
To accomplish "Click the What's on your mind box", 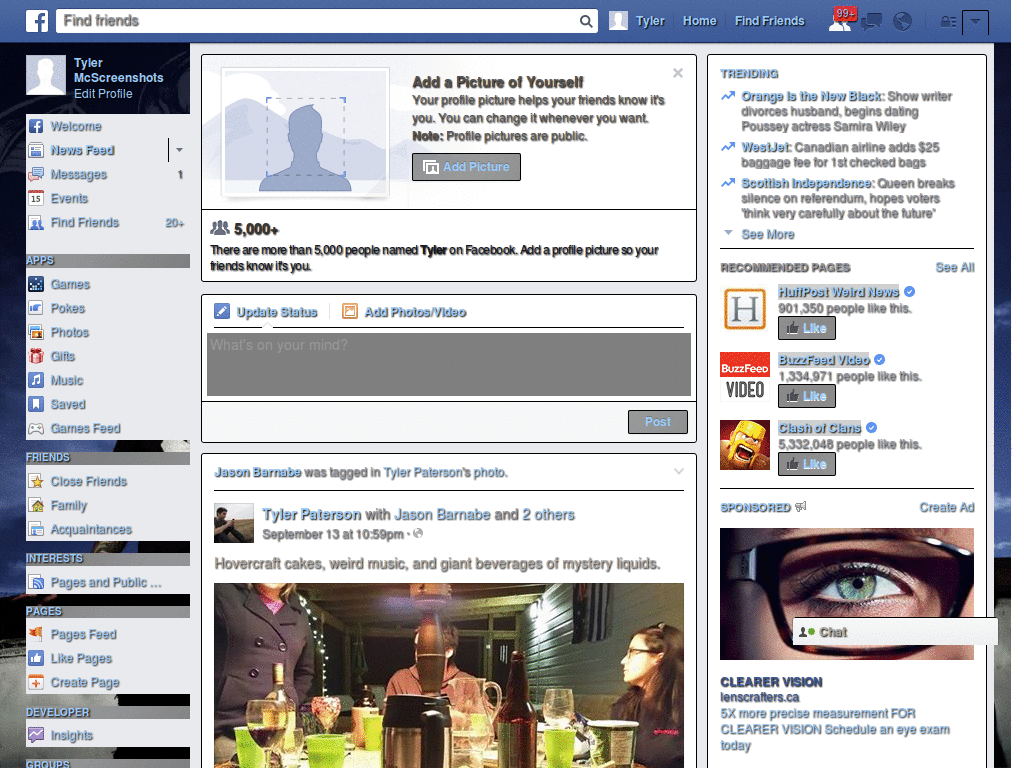I will coord(449,364).
